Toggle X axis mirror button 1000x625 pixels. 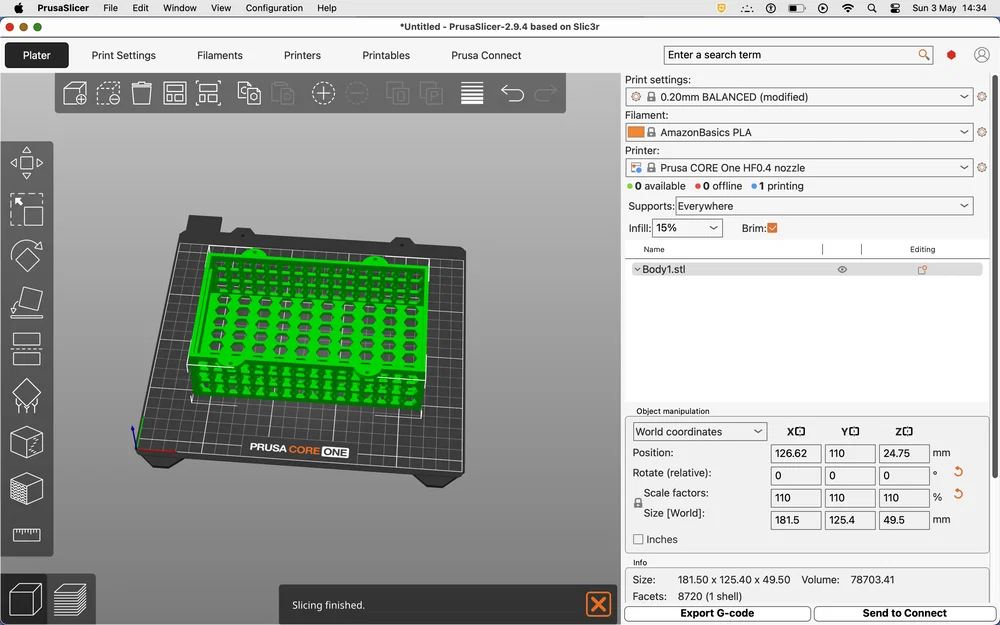point(800,432)
